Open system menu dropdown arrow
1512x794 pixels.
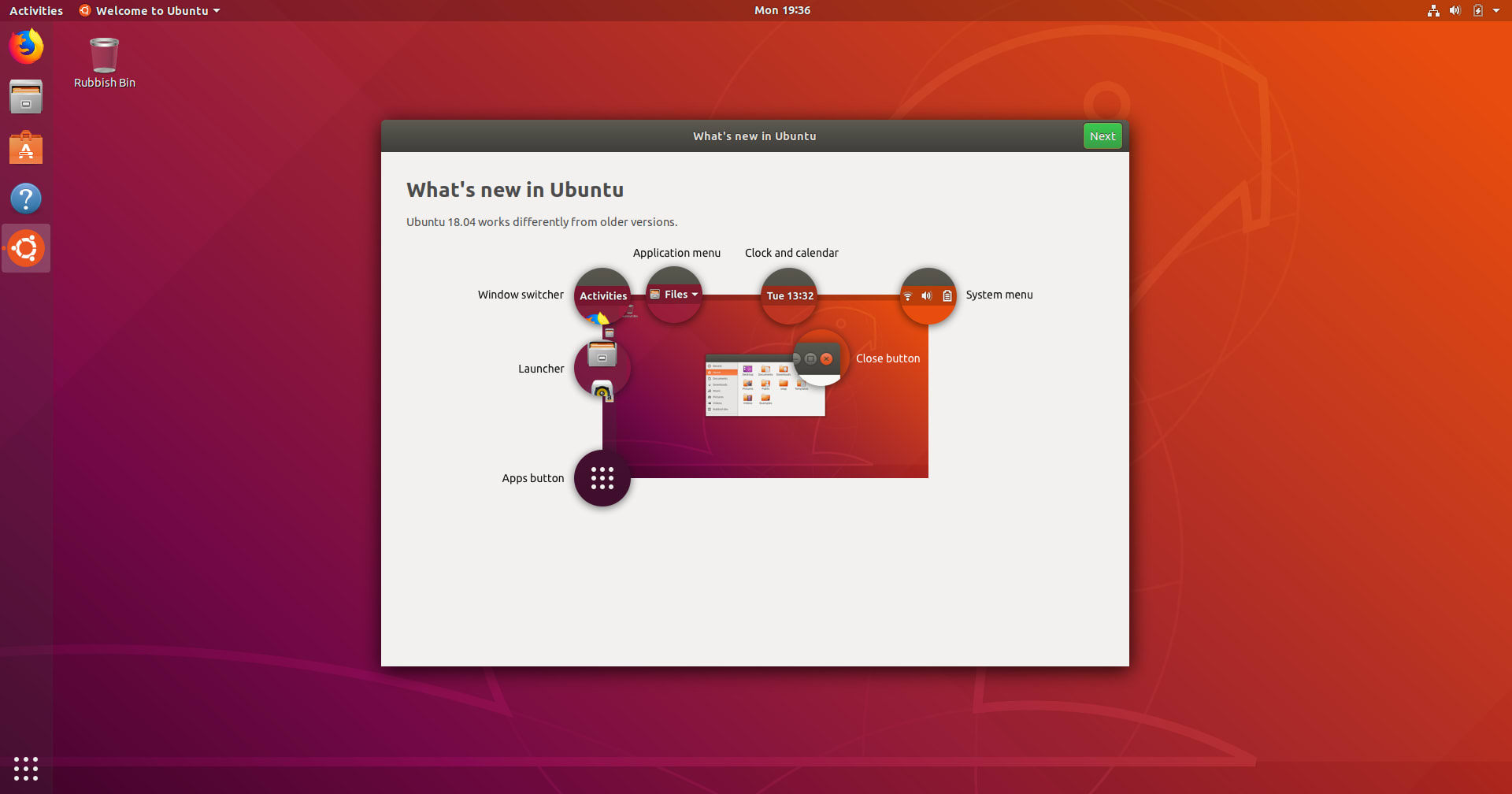click(1496, 10)
